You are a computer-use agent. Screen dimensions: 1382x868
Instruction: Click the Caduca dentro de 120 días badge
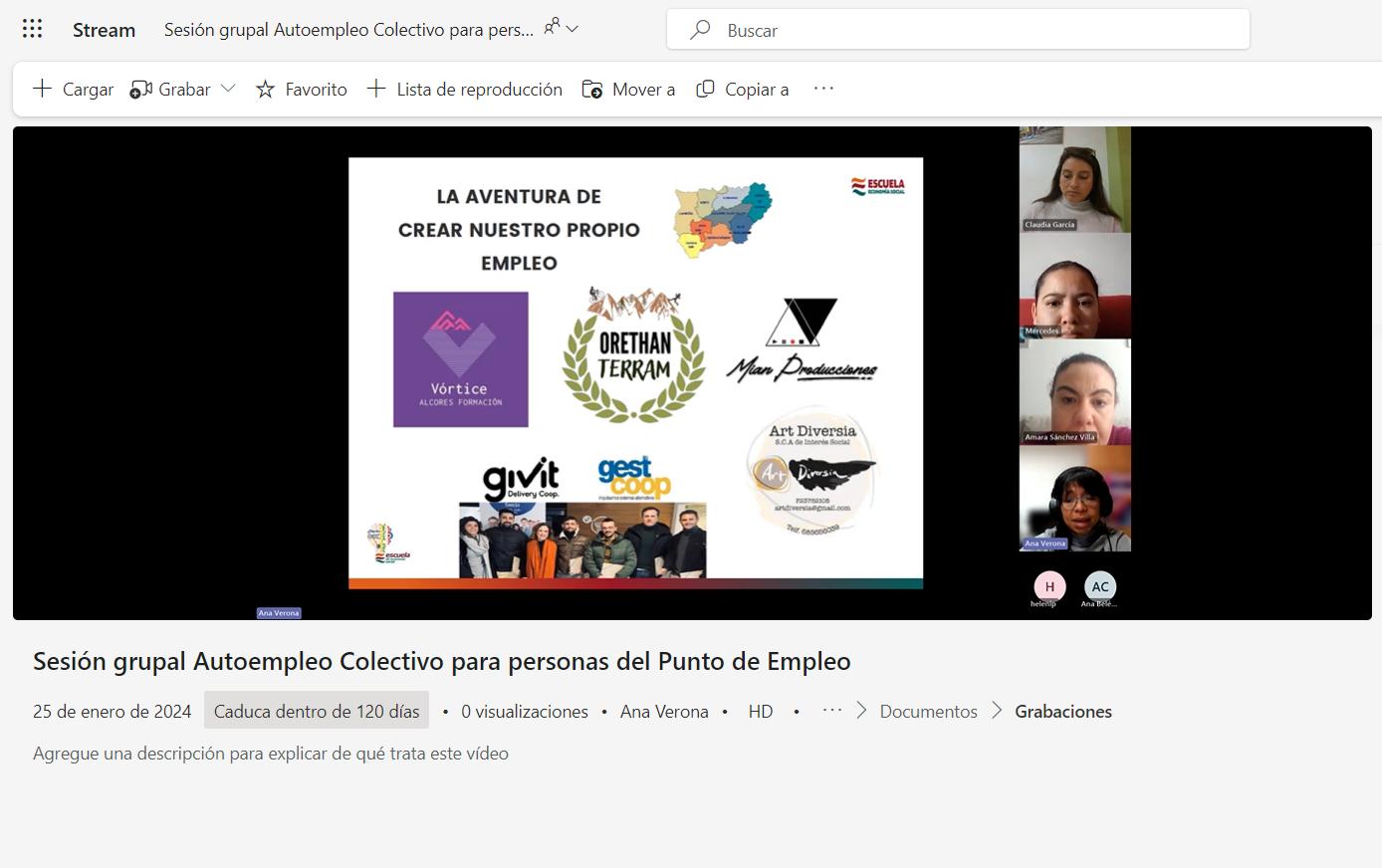pyautogui.click(x=317, y=711)
